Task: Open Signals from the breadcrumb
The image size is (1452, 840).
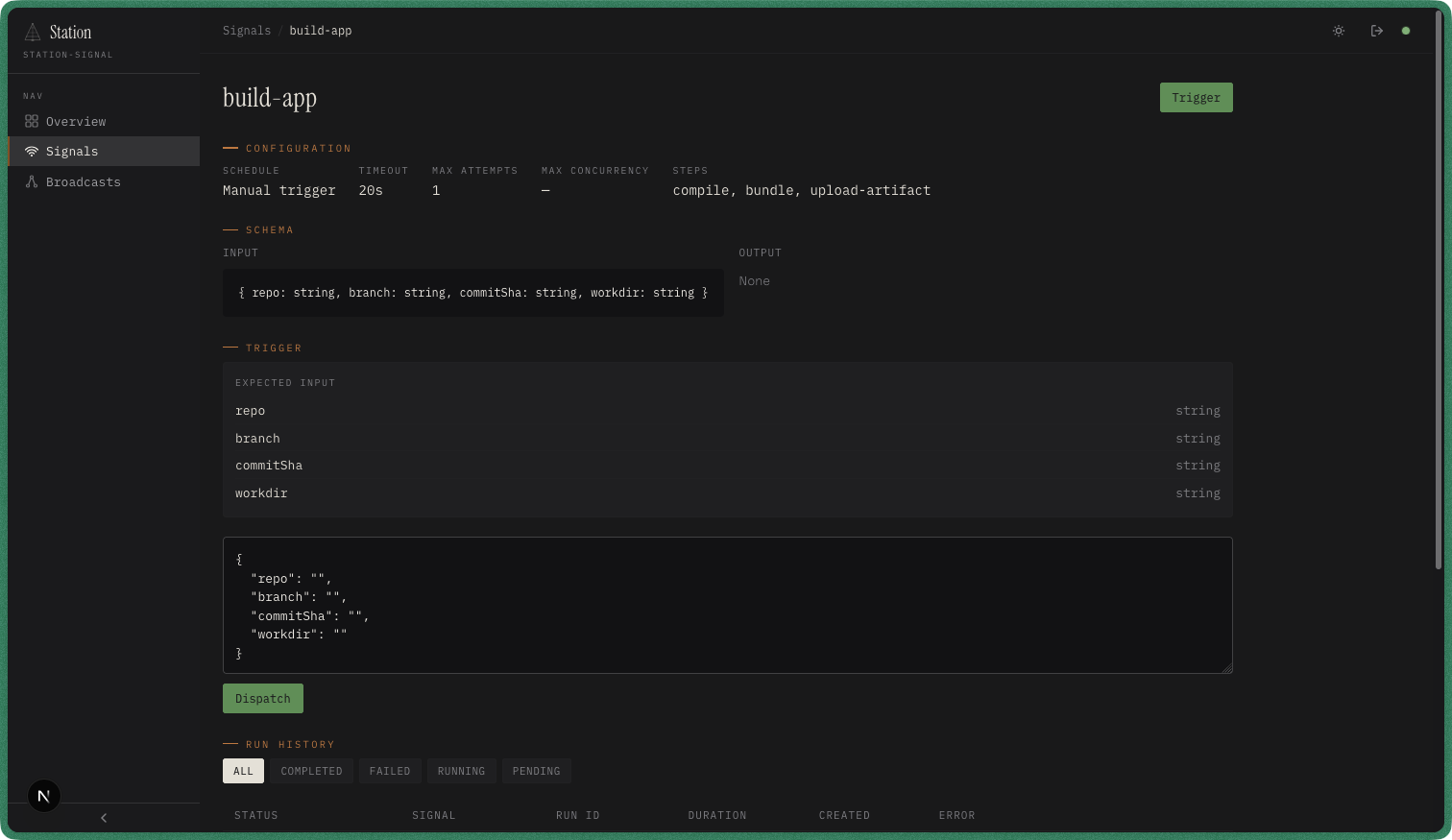Action: pos(247,30)
